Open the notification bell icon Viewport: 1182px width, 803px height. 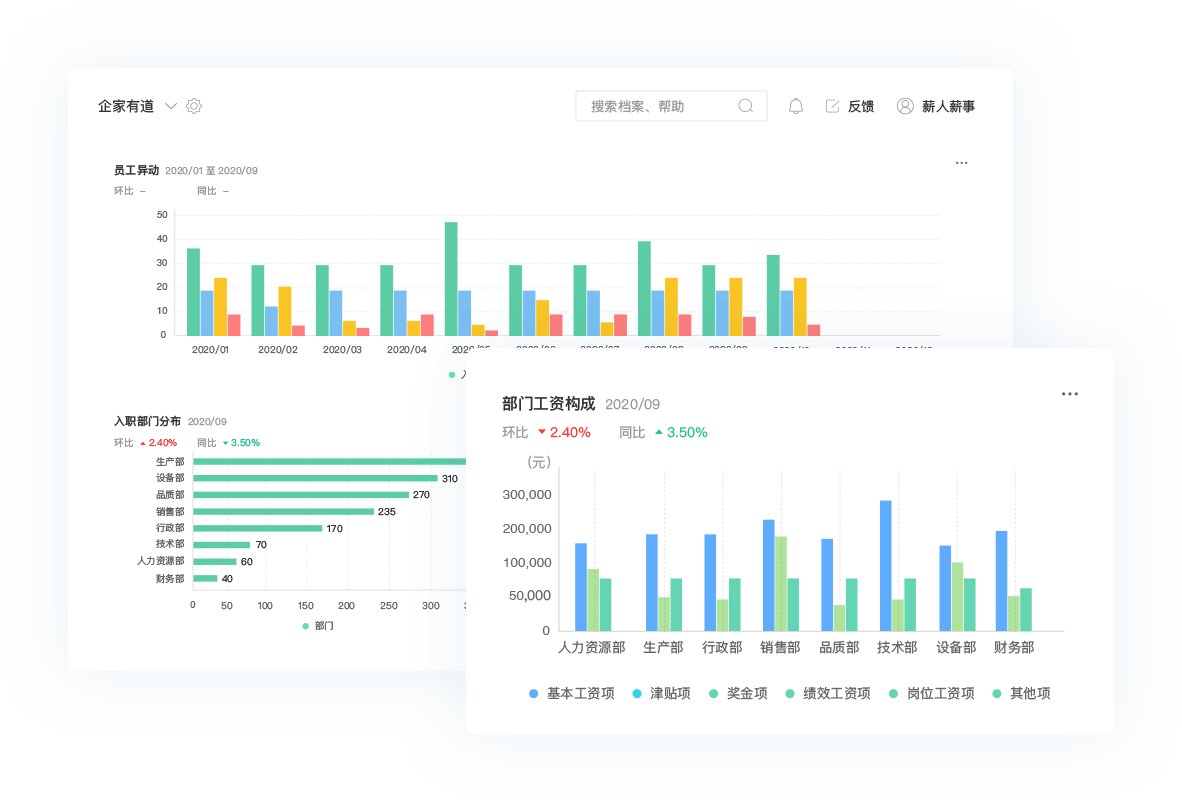pos(796,106)
